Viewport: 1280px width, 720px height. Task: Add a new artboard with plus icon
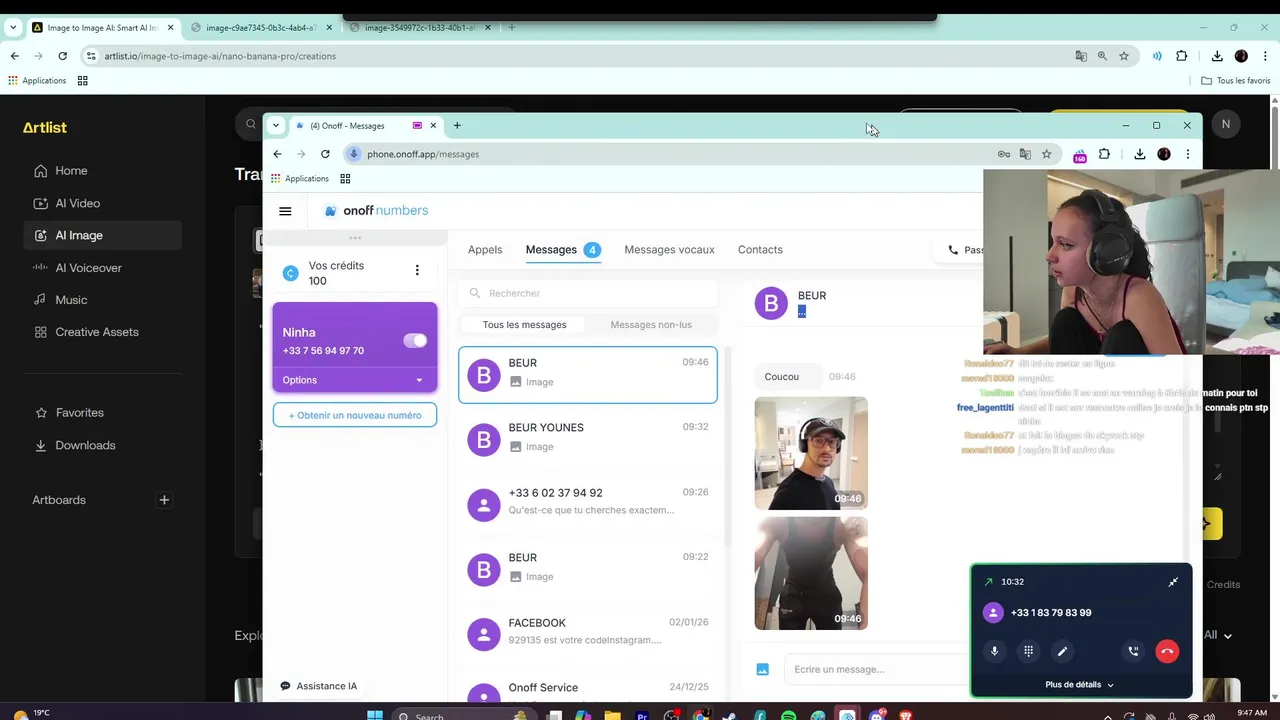(x=164, y=500)
